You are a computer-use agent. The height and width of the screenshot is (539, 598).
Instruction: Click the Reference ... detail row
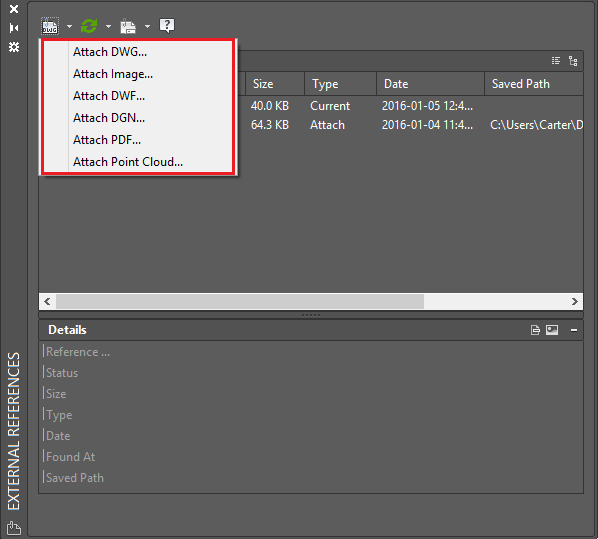pos(311,352)
